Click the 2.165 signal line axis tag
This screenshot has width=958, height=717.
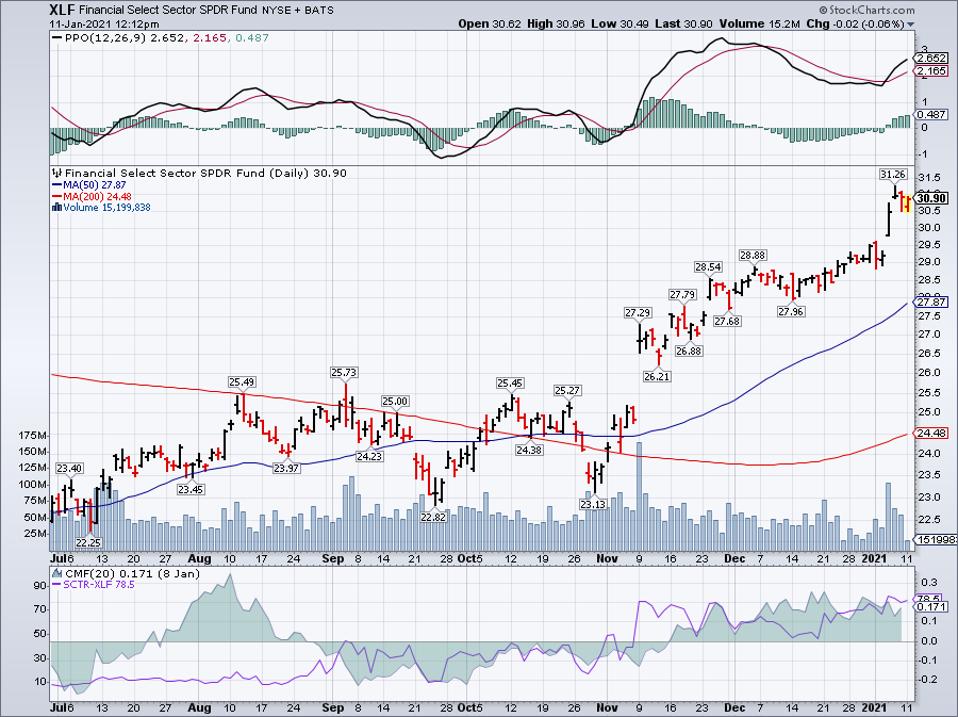pyautogui.click(x=931, y=71)
